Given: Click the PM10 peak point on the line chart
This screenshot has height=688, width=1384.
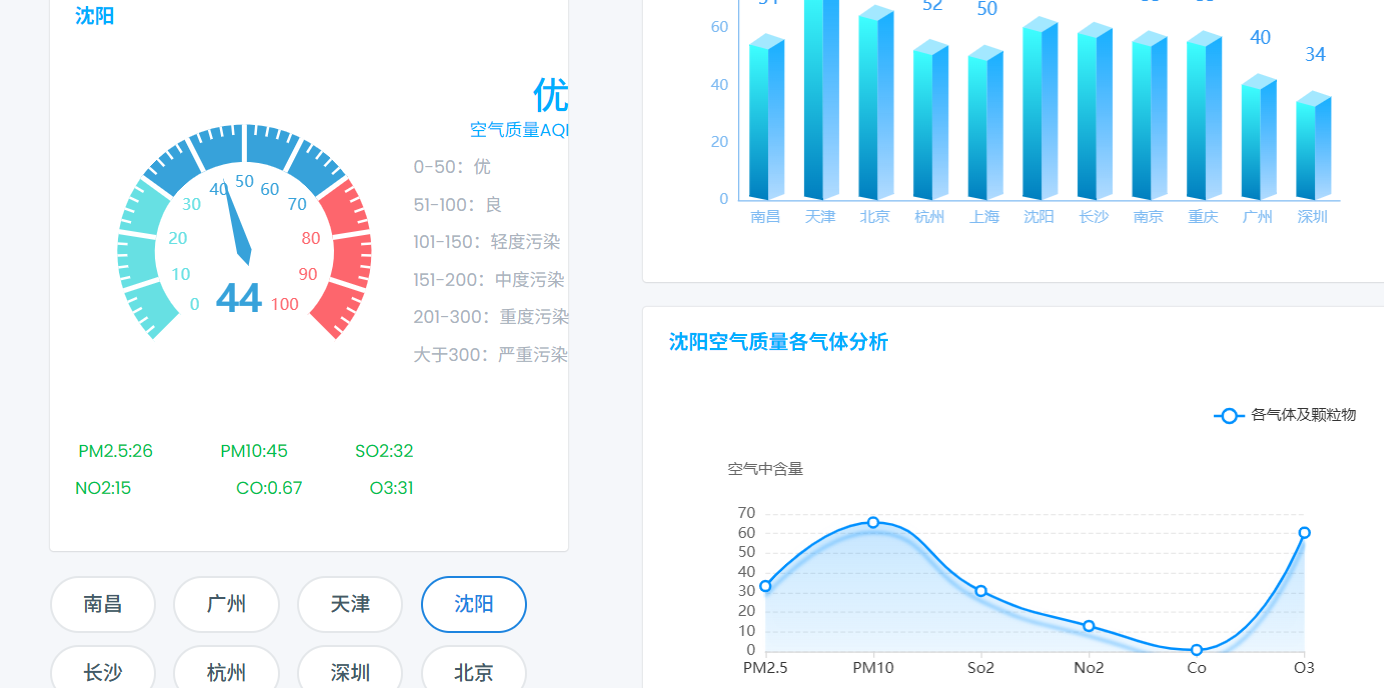Looking at the screenshot, I should point(873,522).
